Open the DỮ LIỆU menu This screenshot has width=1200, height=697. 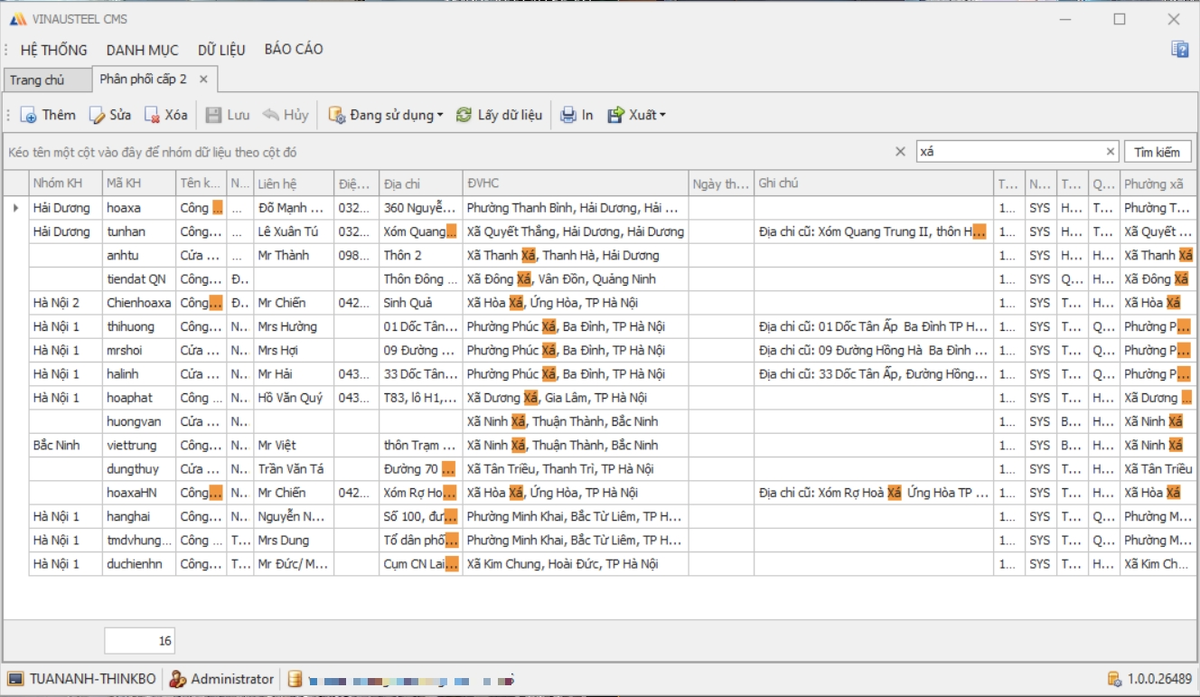point(221,50)
